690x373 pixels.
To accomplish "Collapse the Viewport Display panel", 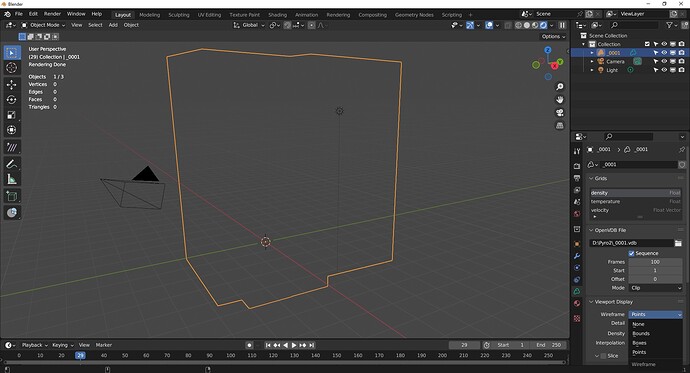I will pyautogui.click(x=591, y=302).
